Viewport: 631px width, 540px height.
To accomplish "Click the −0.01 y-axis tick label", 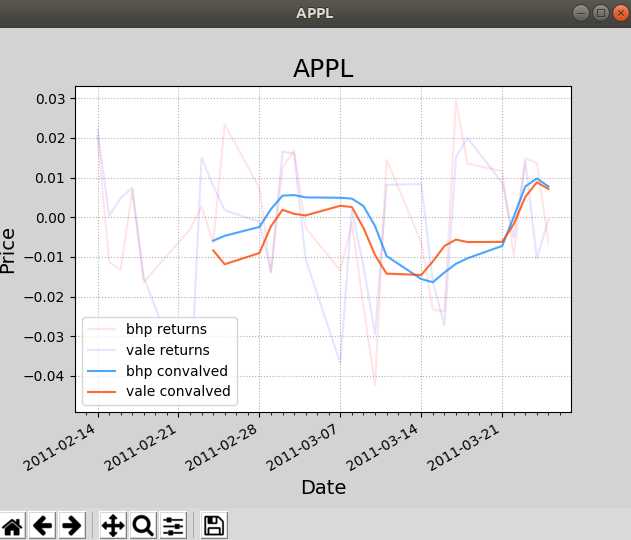I will 45,258.
